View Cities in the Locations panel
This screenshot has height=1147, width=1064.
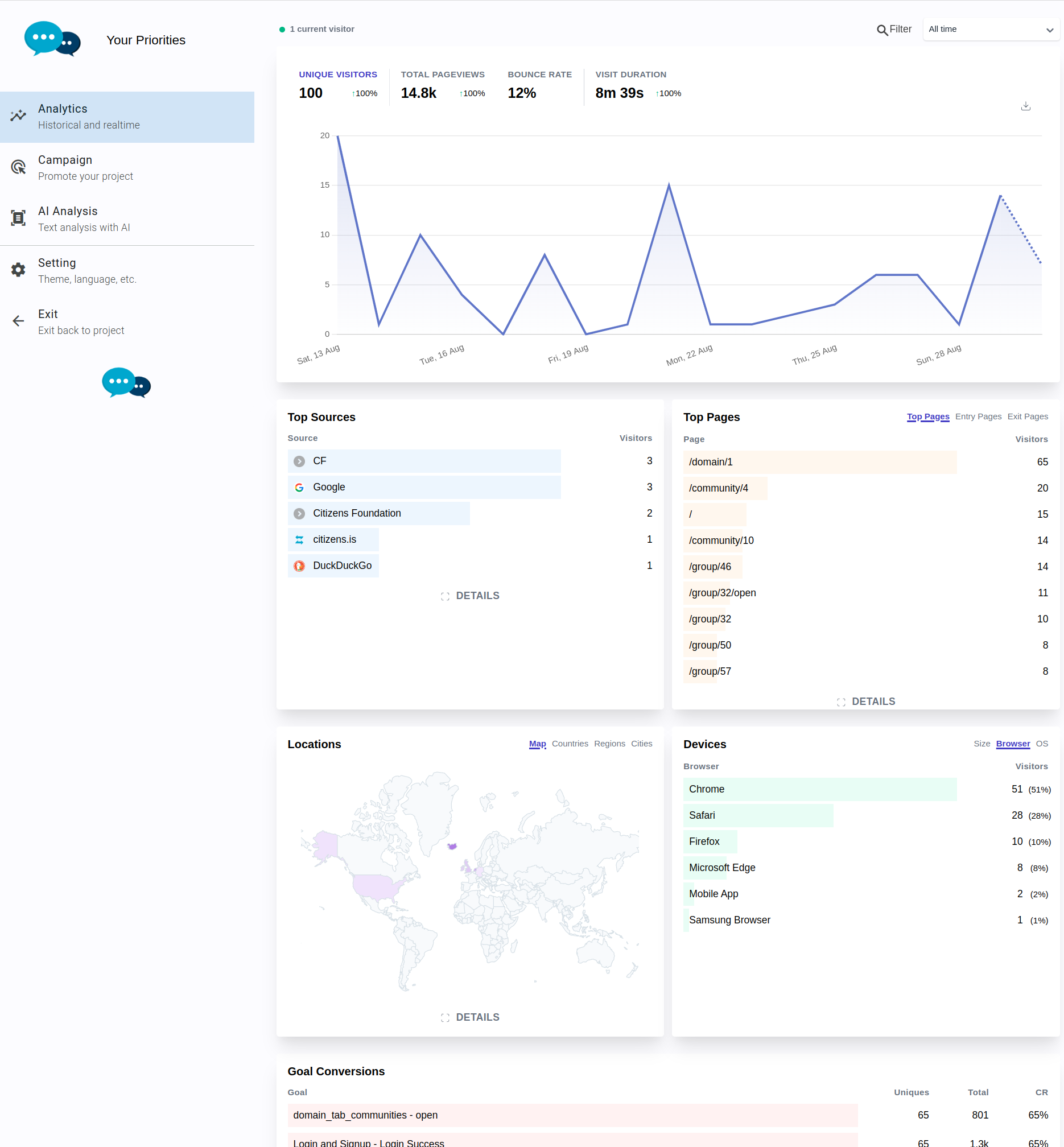point(641,744)
